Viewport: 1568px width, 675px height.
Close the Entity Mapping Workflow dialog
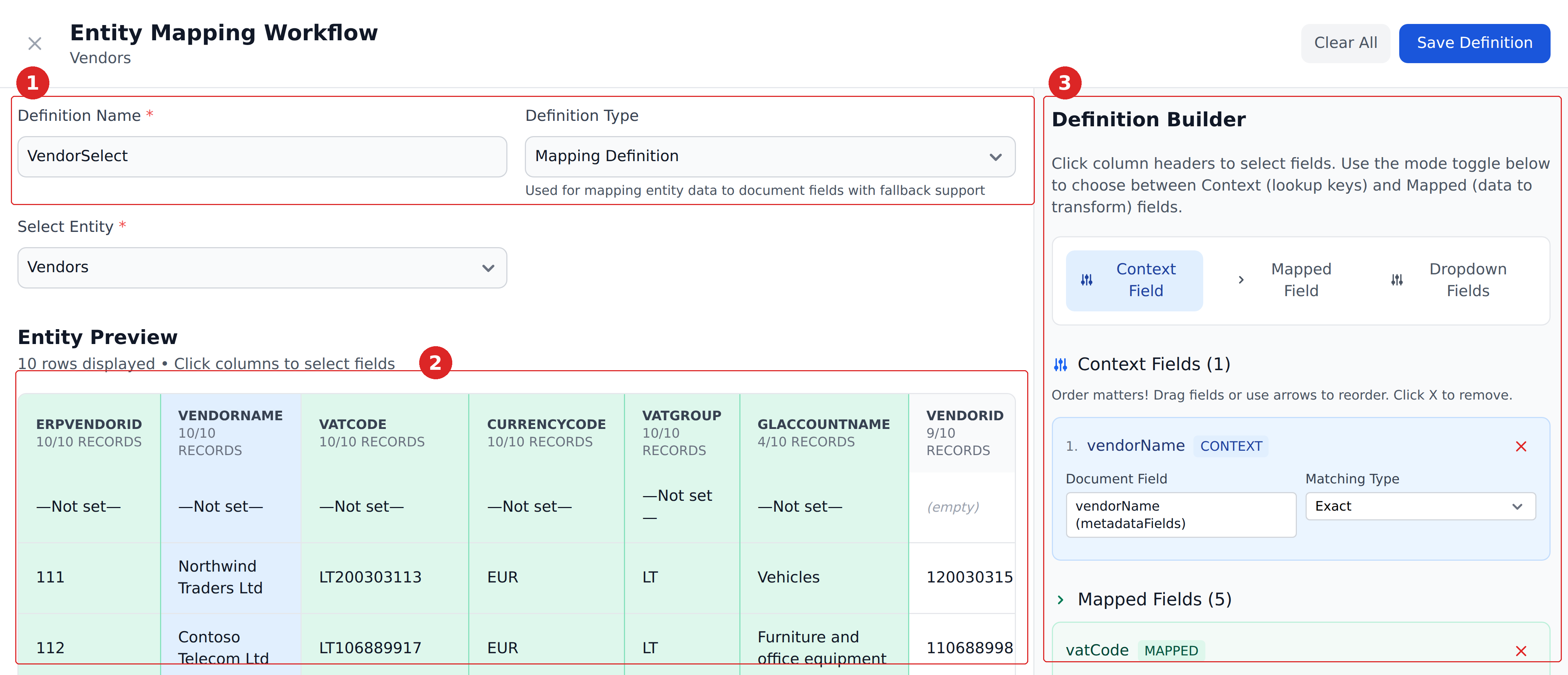coord(35,44)
